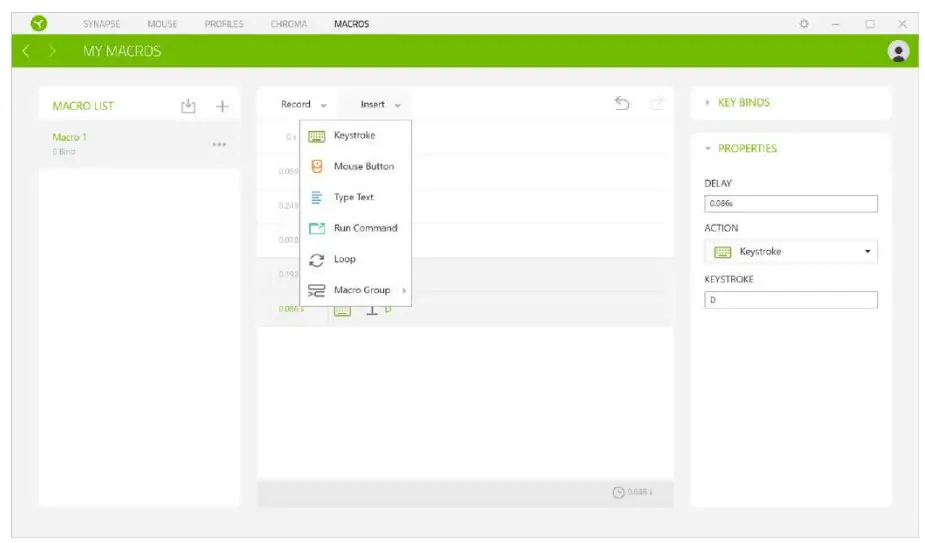Click the key-up icon in the 0.086s row
The width and height of the screenshot is (925, 543).
coord(372,310)
